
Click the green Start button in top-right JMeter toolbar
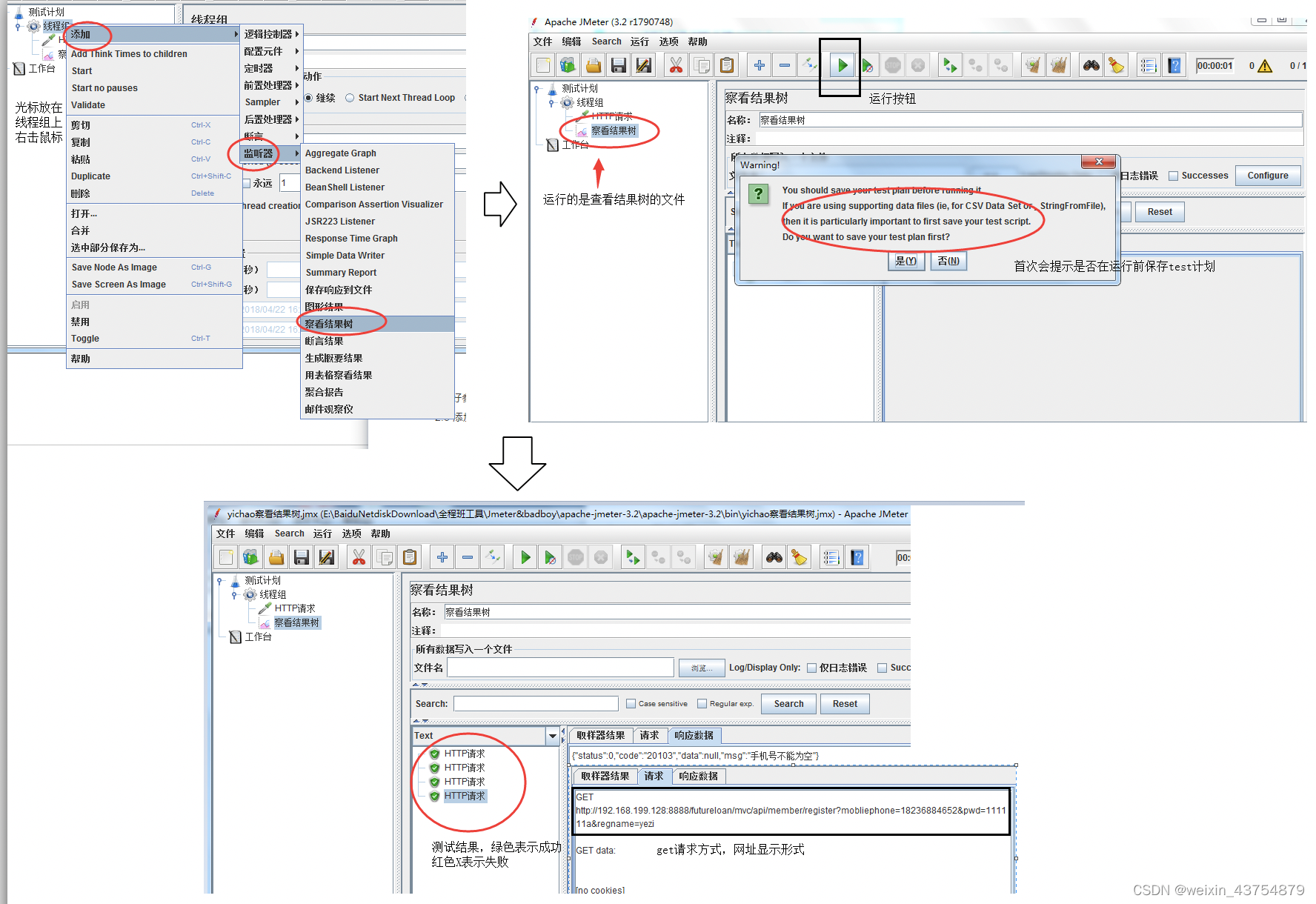[843, 65]
